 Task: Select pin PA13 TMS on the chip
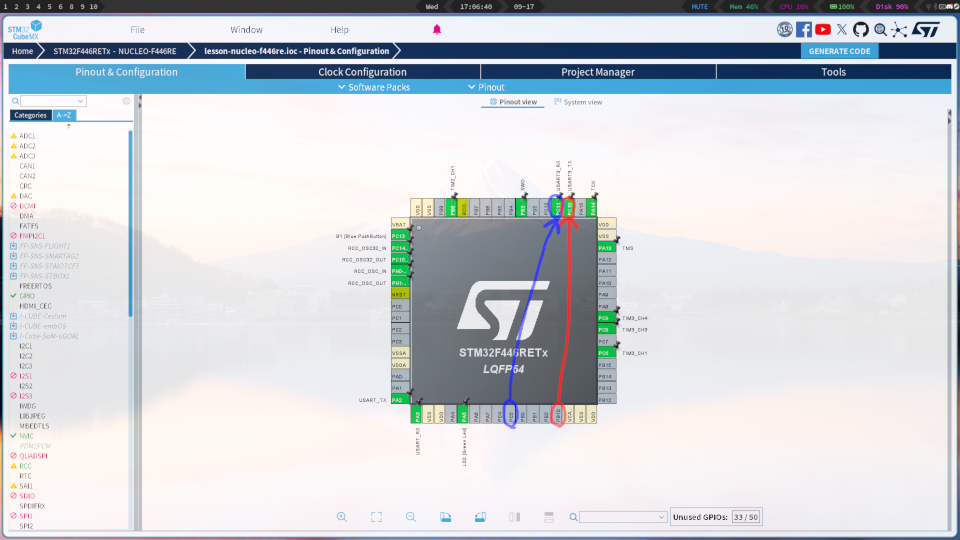click(607, 248)
